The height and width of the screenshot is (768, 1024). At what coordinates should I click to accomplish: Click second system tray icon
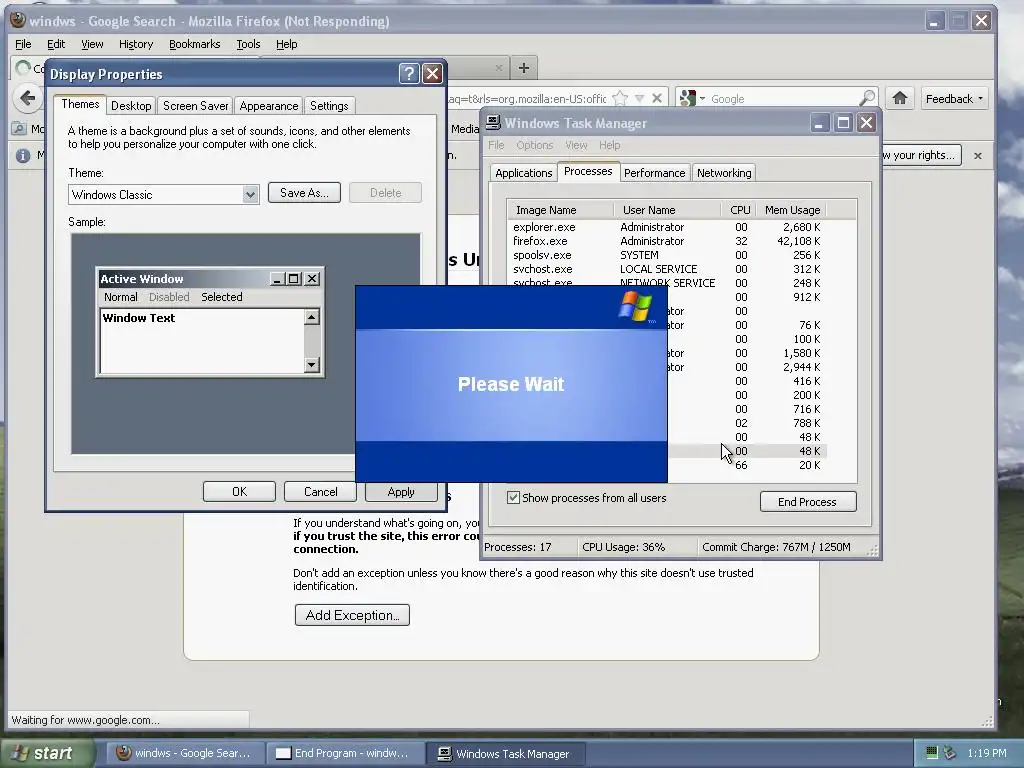[950, 753]
